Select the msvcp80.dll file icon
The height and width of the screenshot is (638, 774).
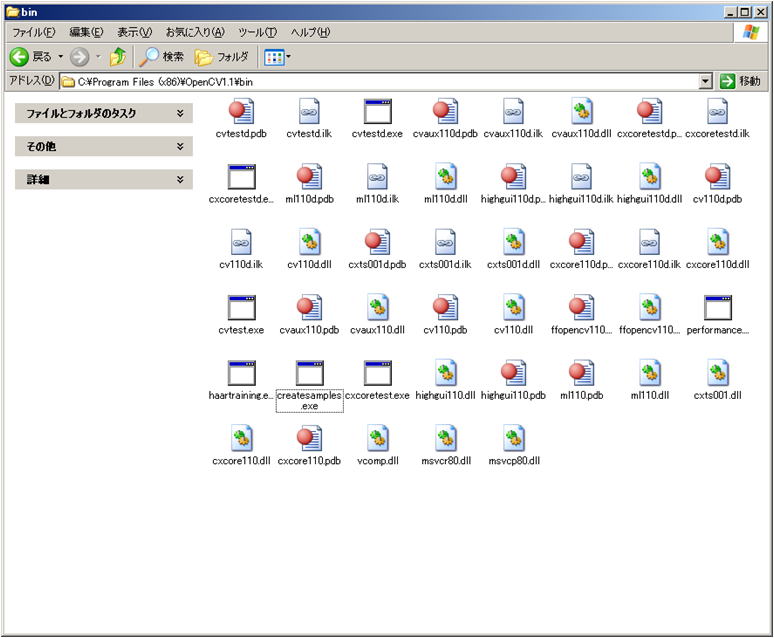click(x=513, y=439)
